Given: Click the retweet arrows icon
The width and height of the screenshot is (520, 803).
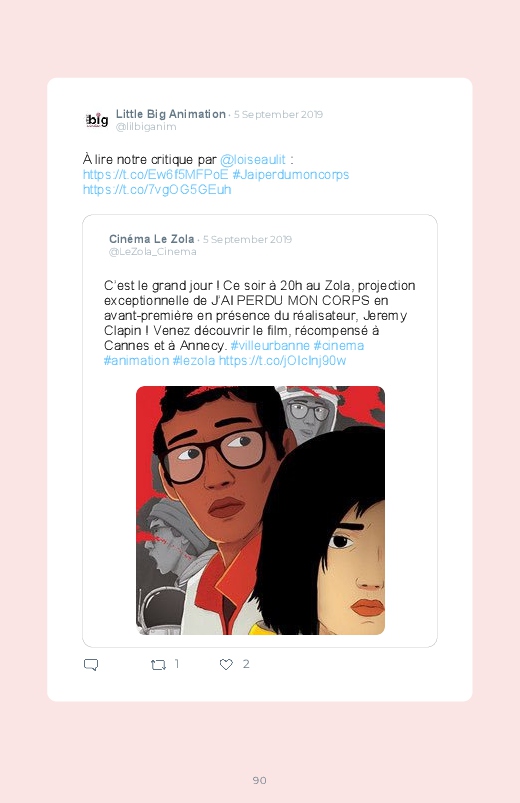Looking at the screenshot, I should click(158, 665).
